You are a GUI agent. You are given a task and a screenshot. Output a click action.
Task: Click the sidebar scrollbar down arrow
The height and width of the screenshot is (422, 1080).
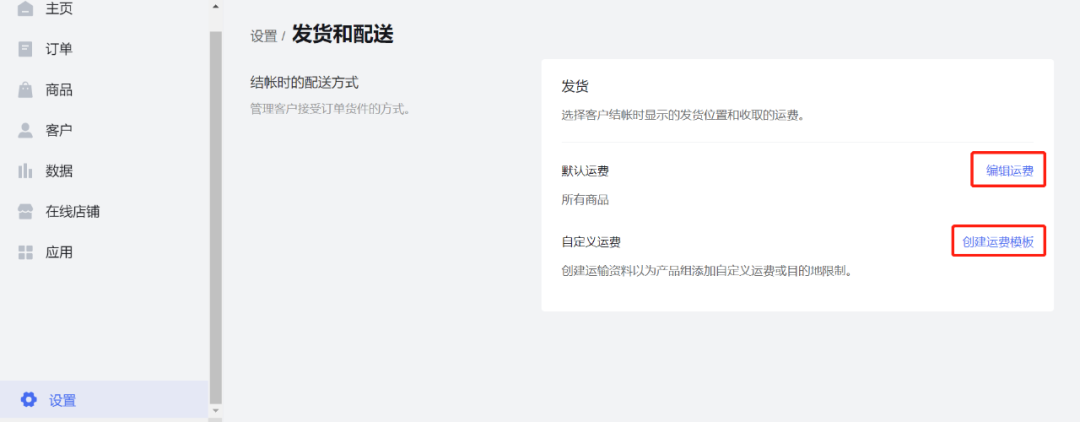coord(216,410)
